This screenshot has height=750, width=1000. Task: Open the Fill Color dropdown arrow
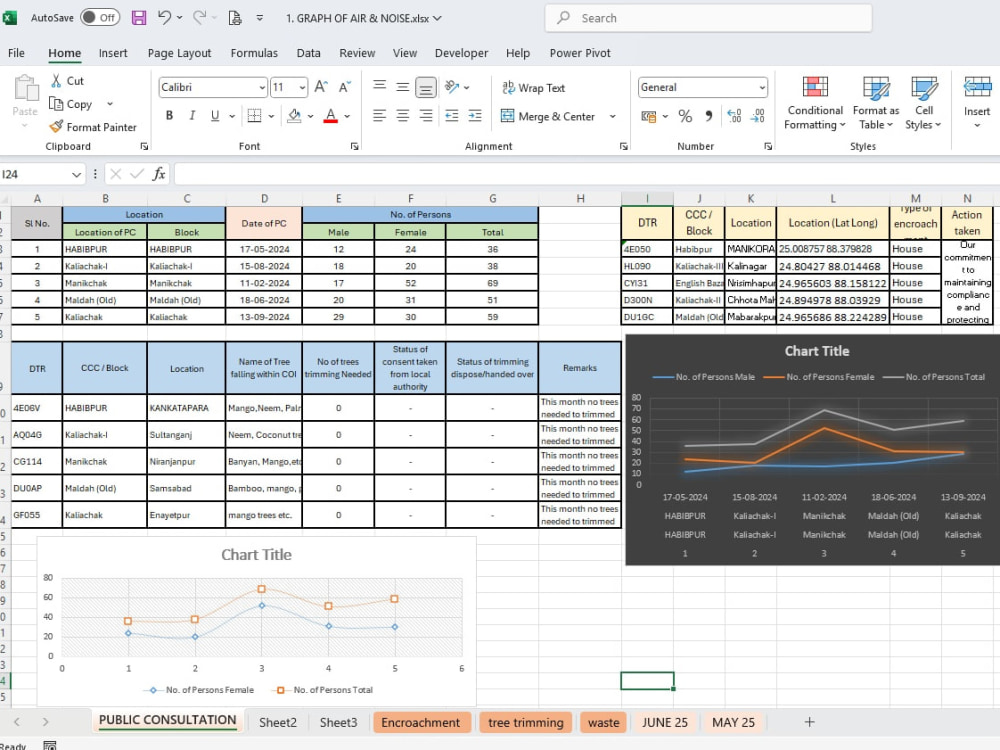(x=311, y=116)
